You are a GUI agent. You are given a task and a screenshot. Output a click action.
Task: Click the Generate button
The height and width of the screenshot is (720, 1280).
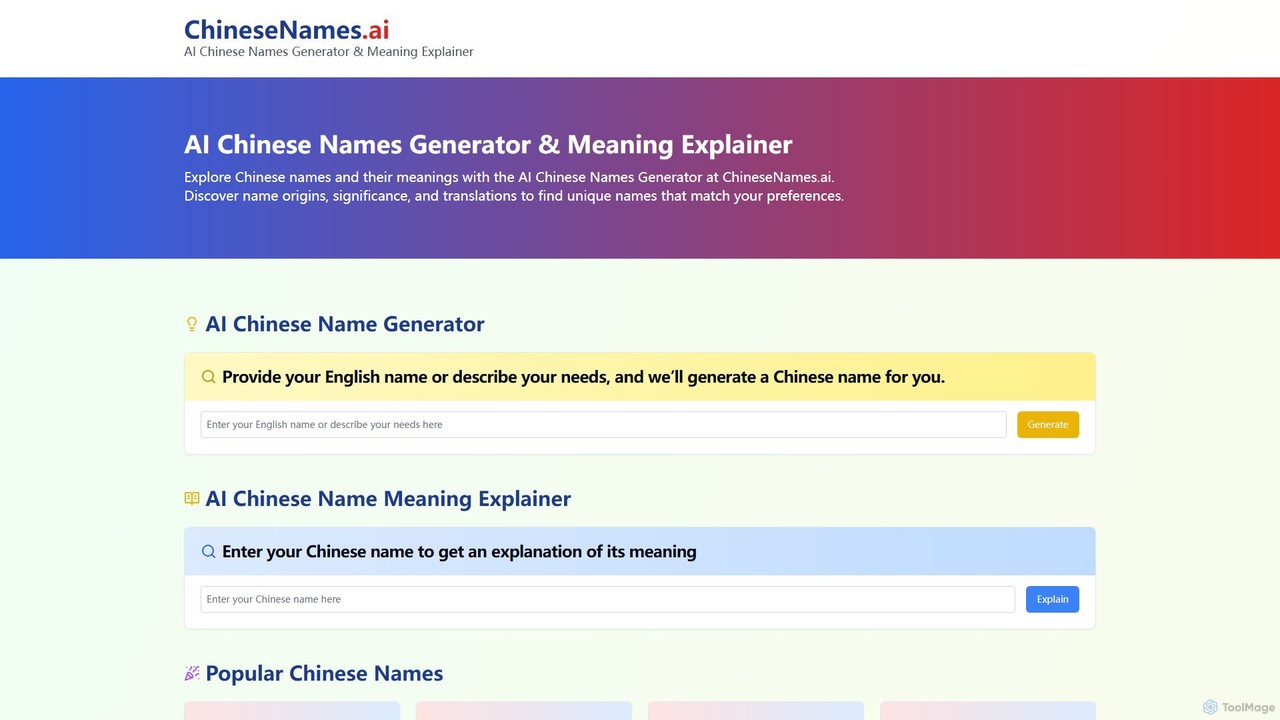[1048, 424]
